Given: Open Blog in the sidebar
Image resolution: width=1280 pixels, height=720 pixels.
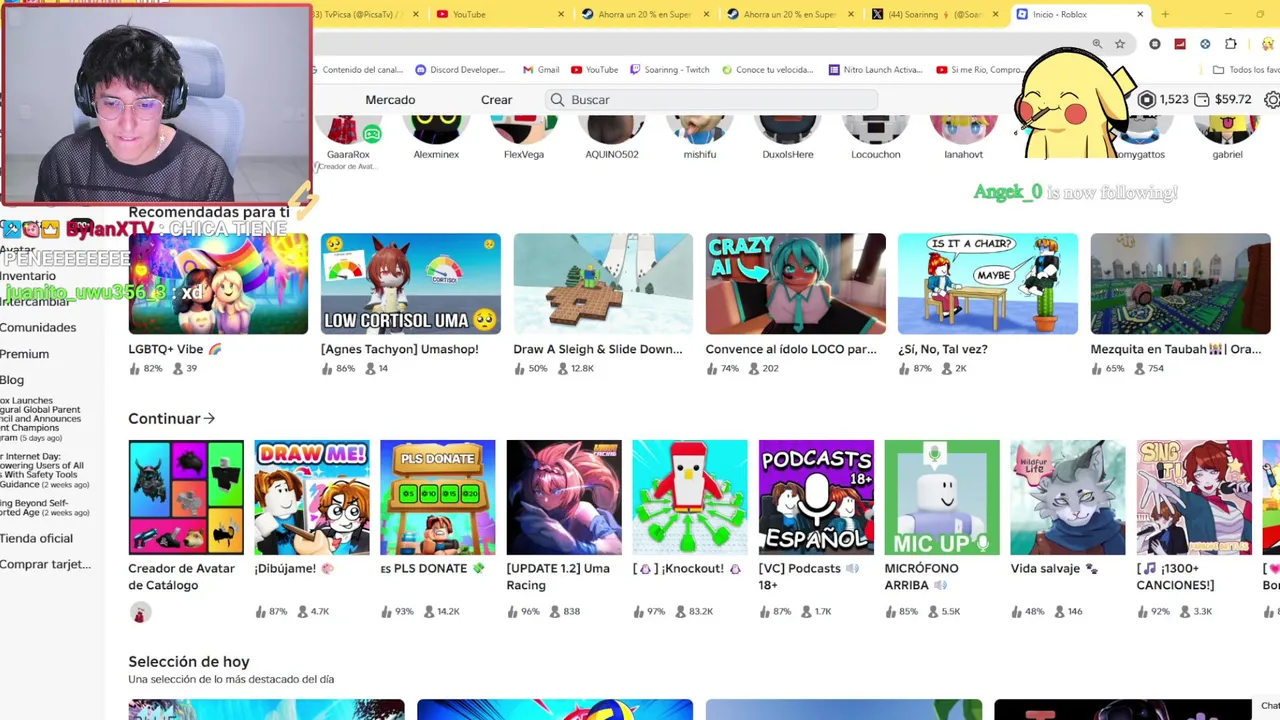Looking at the screenshot, I should (x=12, y=380).
